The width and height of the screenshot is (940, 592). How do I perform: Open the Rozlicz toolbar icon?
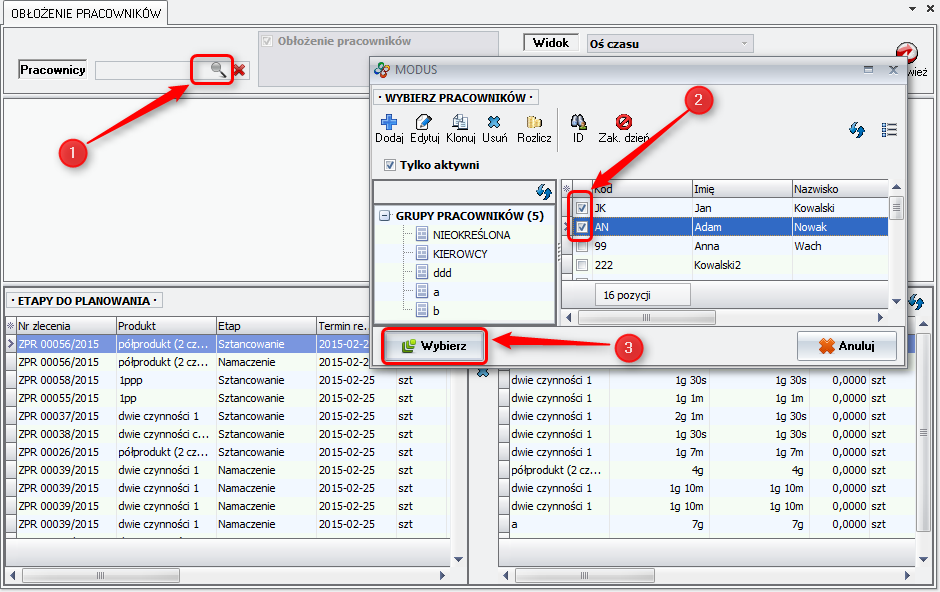point(534,121)
